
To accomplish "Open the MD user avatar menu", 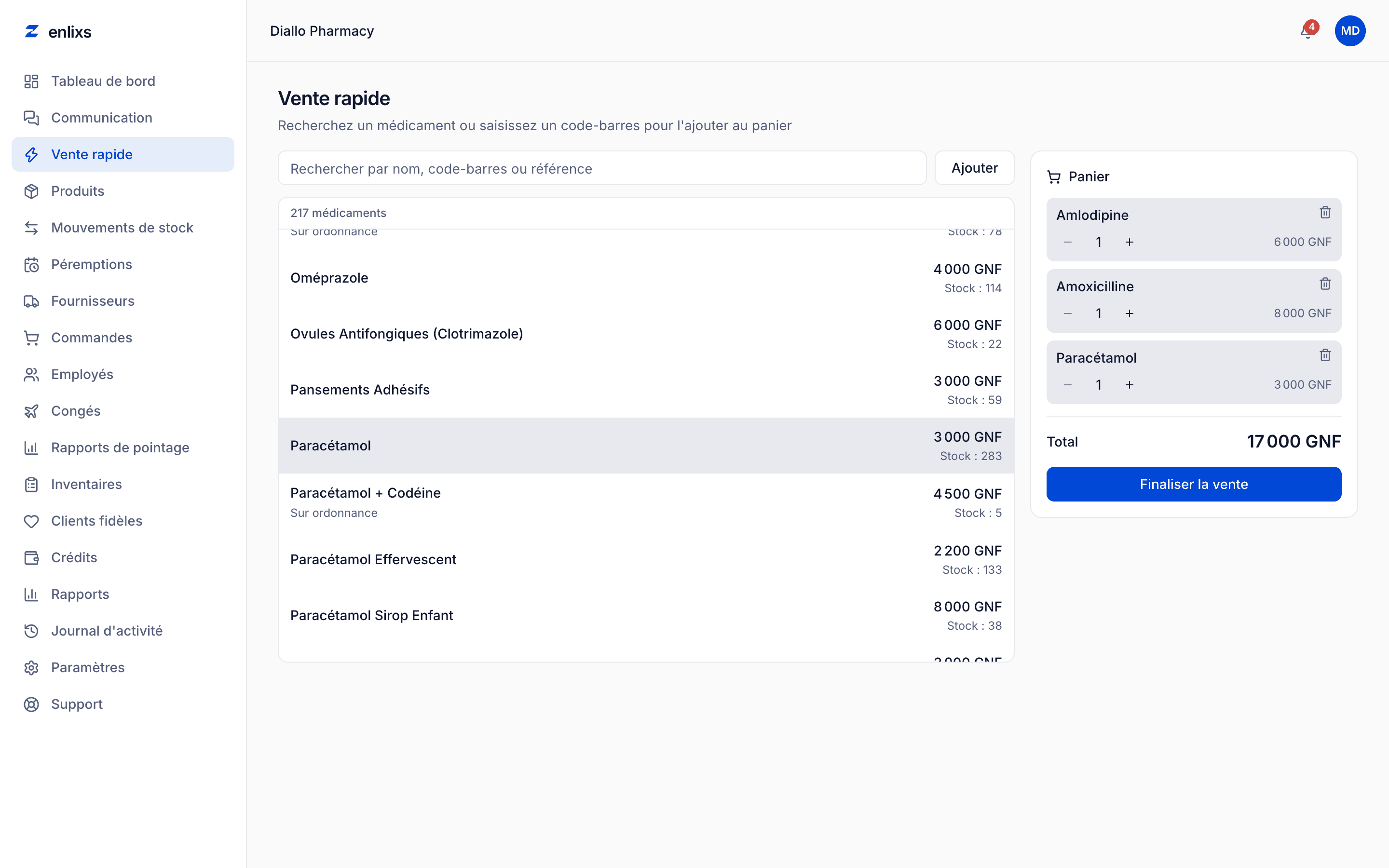I will point(1350,31).
